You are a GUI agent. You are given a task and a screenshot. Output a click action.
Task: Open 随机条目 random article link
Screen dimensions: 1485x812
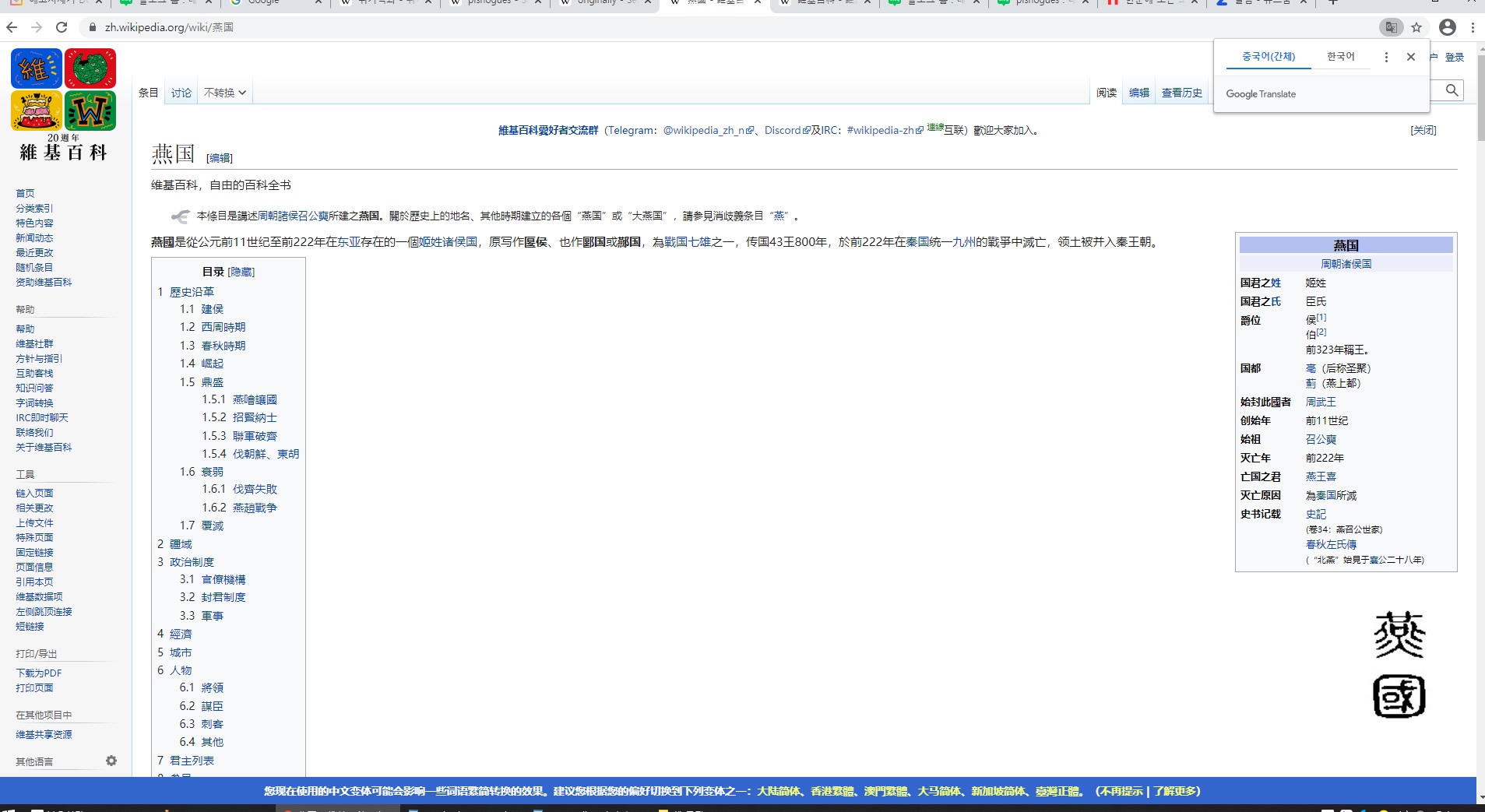(34, 267)
